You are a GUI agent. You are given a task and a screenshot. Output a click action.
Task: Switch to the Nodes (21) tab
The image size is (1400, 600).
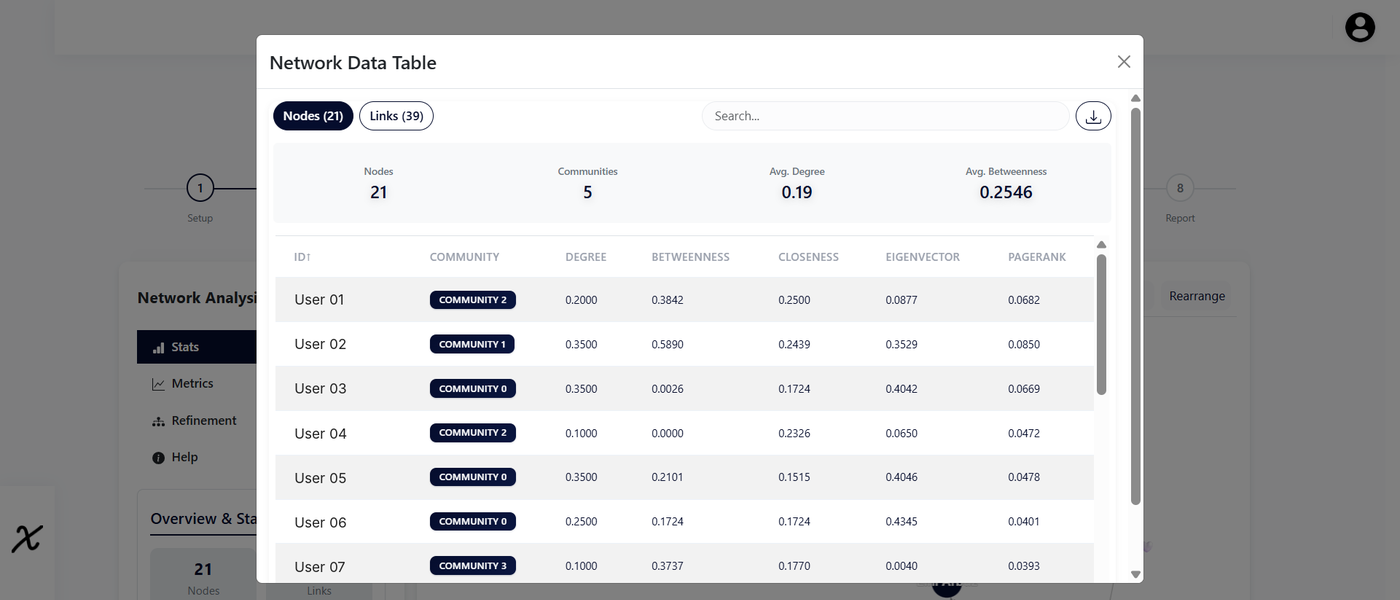click(x=313, y=116)
